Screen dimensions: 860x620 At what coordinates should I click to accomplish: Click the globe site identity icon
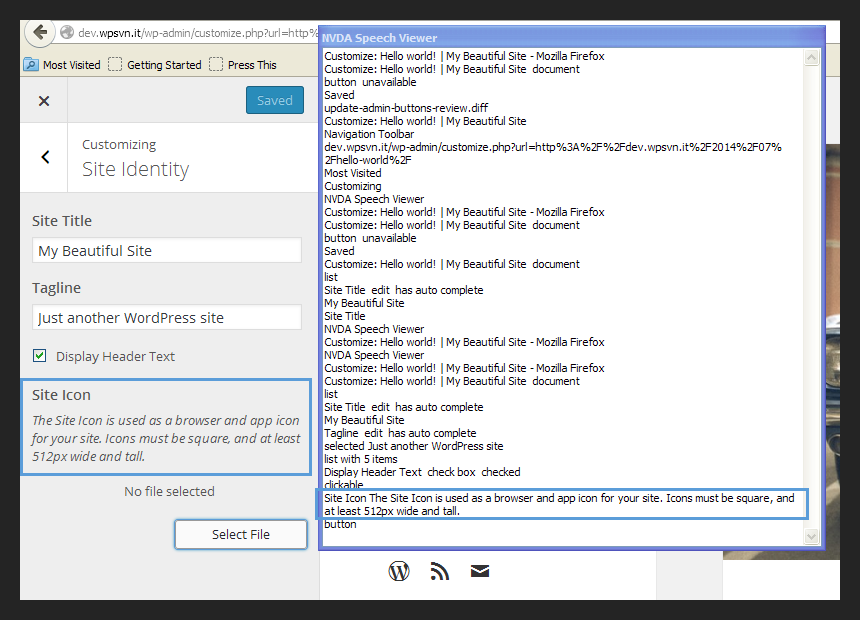coord(67,33)
